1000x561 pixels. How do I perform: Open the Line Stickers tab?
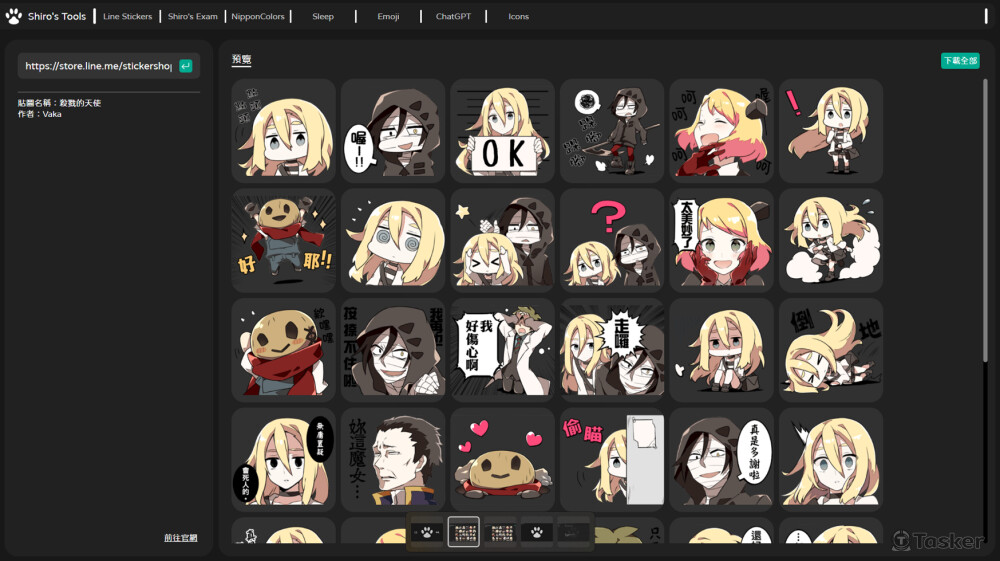[127, 17]
